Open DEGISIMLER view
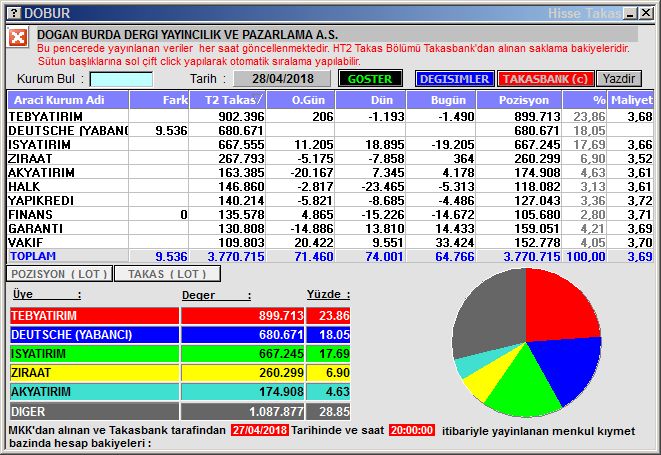The width and height of the screenshot is (661, 455). [x=454, y=79]
